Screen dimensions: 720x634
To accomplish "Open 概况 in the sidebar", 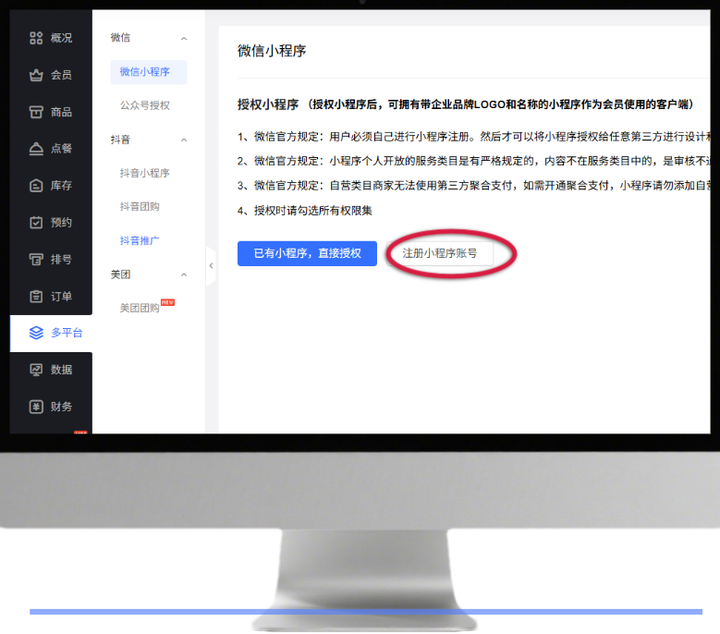I will click(x=51, y=38).
